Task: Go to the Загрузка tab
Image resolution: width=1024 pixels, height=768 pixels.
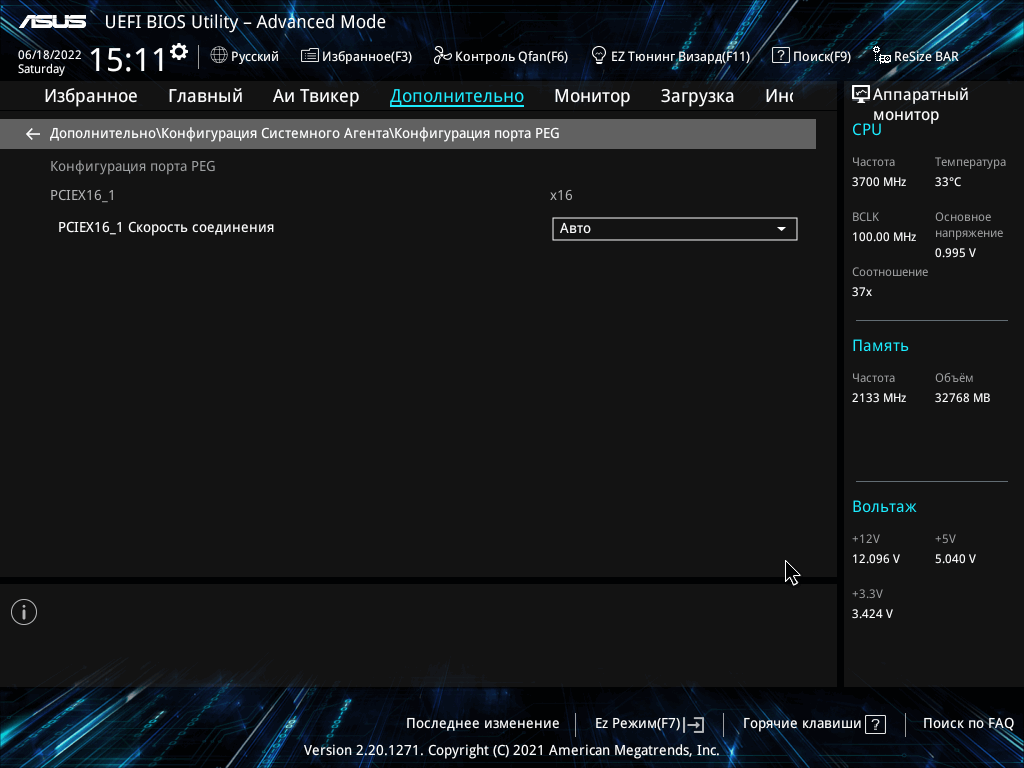Action: [x=697, y=96]
